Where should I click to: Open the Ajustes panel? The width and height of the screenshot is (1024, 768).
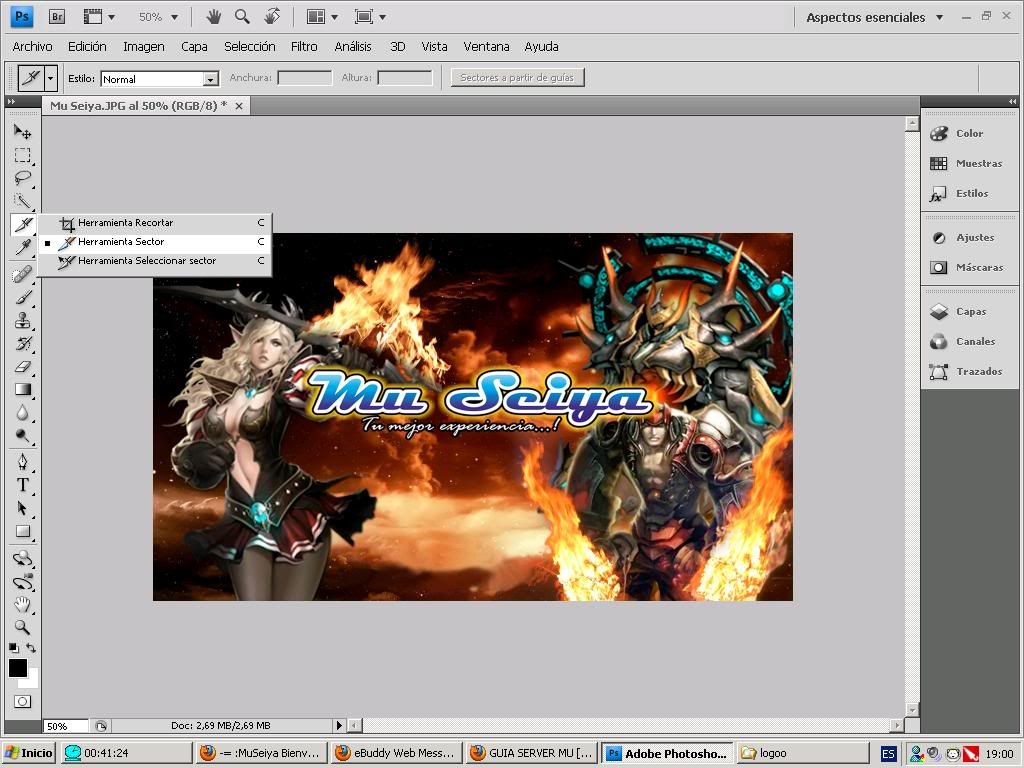(x=970, y=238)
